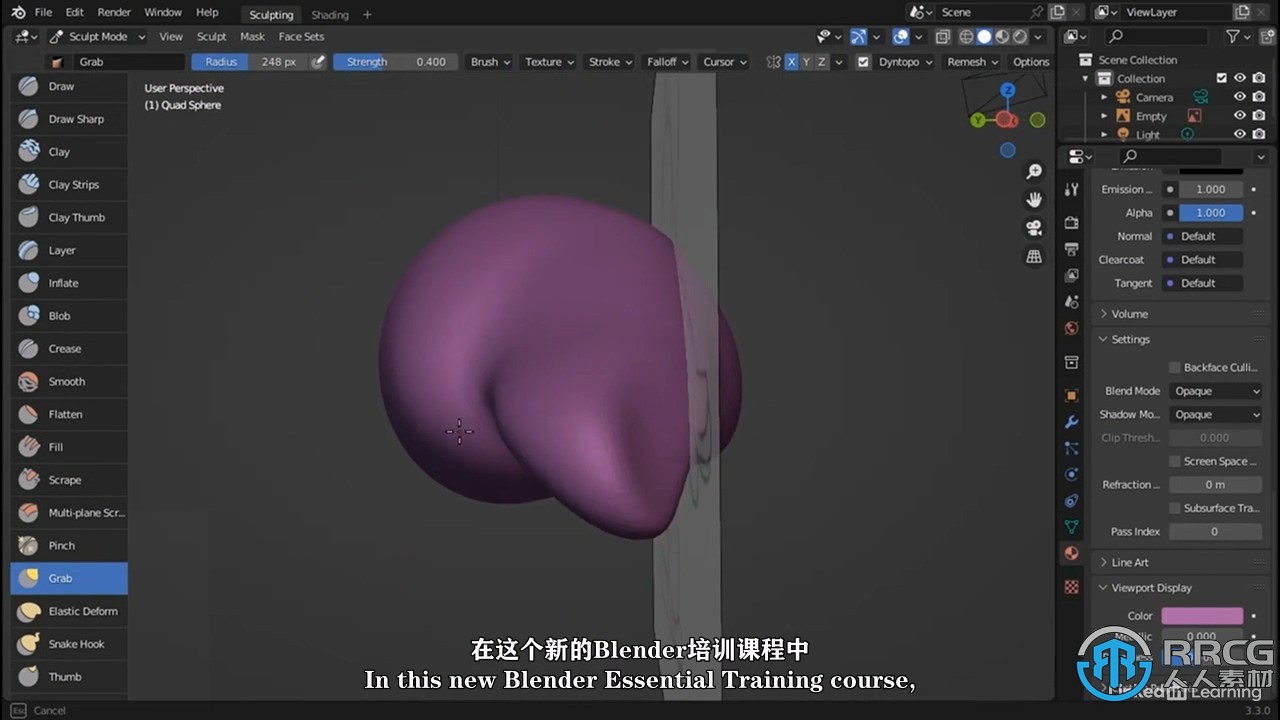Select the Multi-plane Scrape brush
The width and height of the screenshot is (1280, 720).
pyautogui.click(x=69, y=513)
